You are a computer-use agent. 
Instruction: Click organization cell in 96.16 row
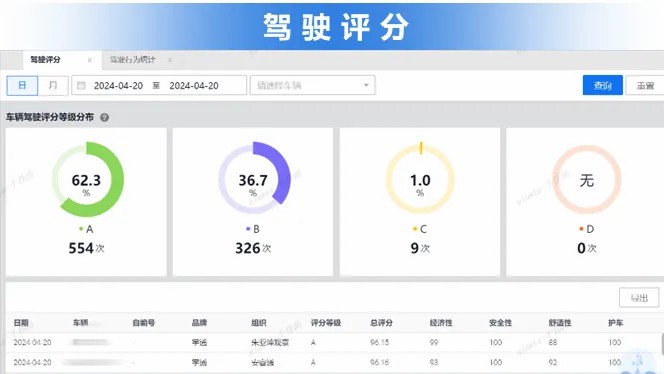(x=263, y=362)
